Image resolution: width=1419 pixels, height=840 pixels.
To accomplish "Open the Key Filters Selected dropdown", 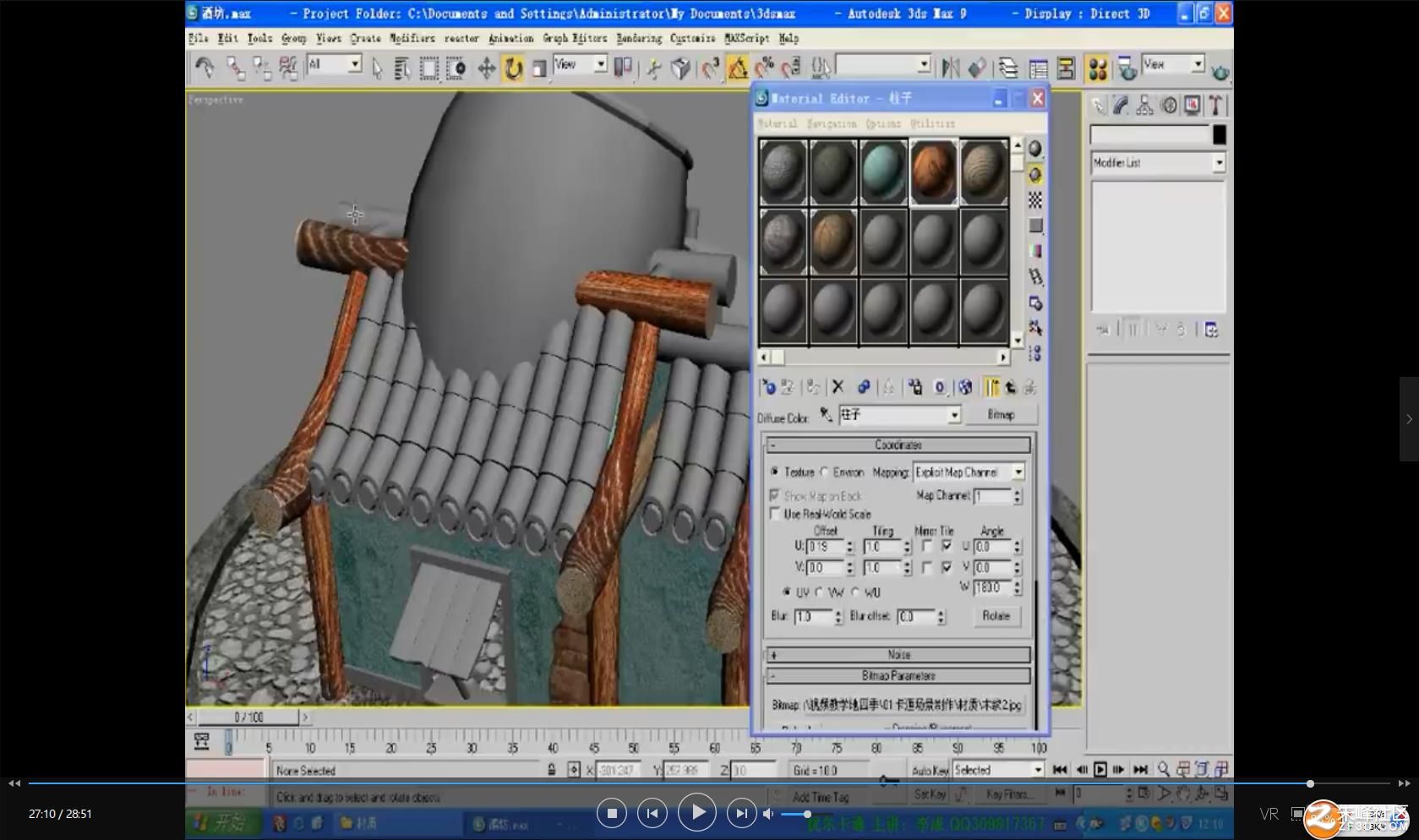I will [x=998, y=770].
